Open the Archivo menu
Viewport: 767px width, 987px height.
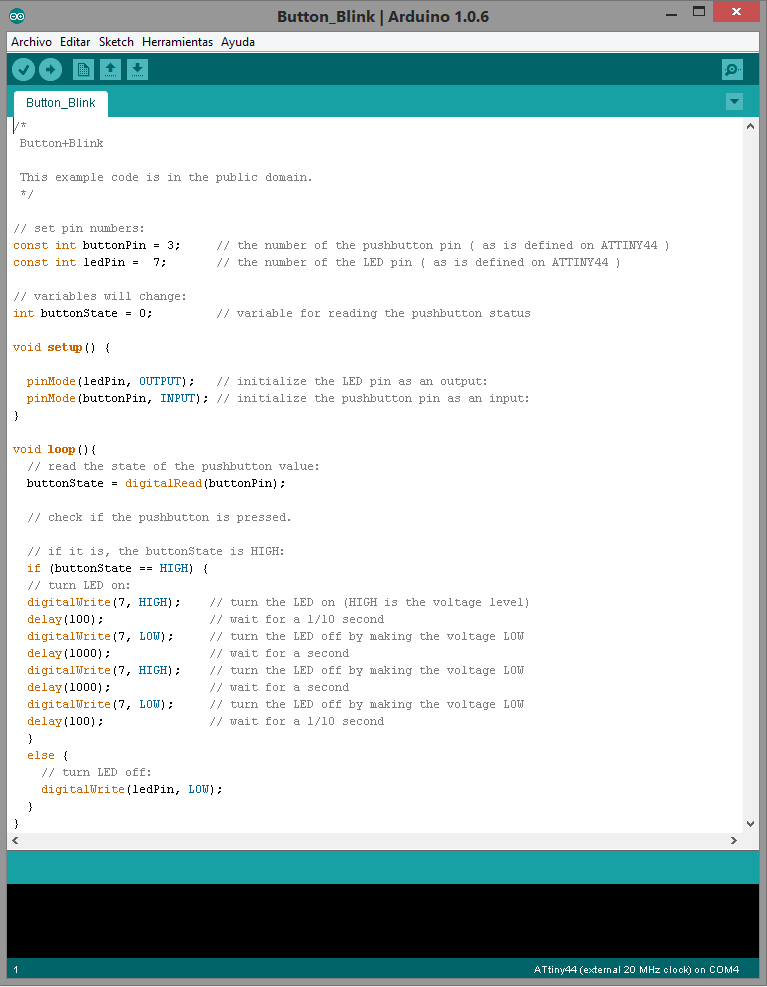(31, 42)
